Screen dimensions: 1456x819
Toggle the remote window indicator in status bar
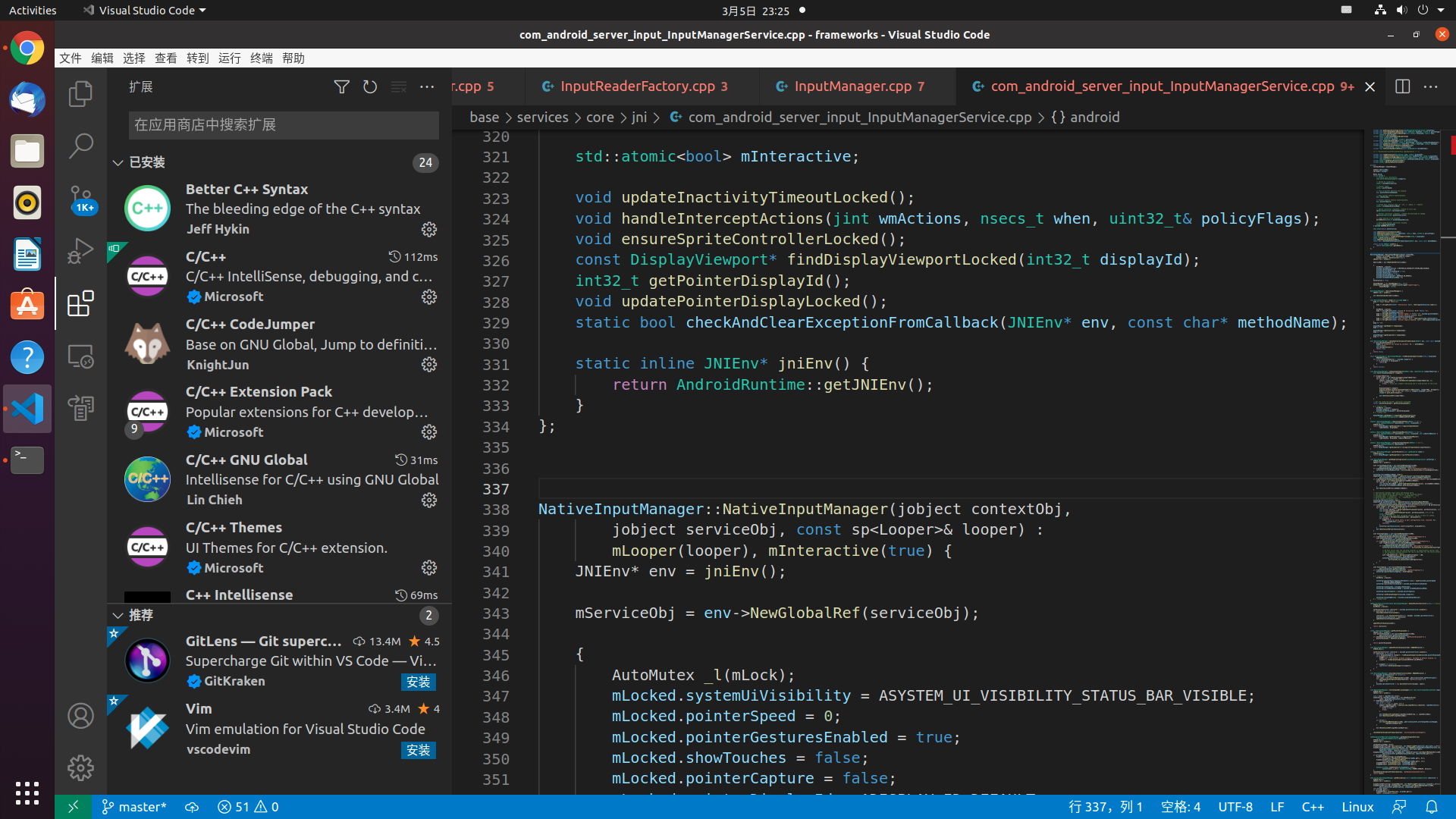coord(74,807)
